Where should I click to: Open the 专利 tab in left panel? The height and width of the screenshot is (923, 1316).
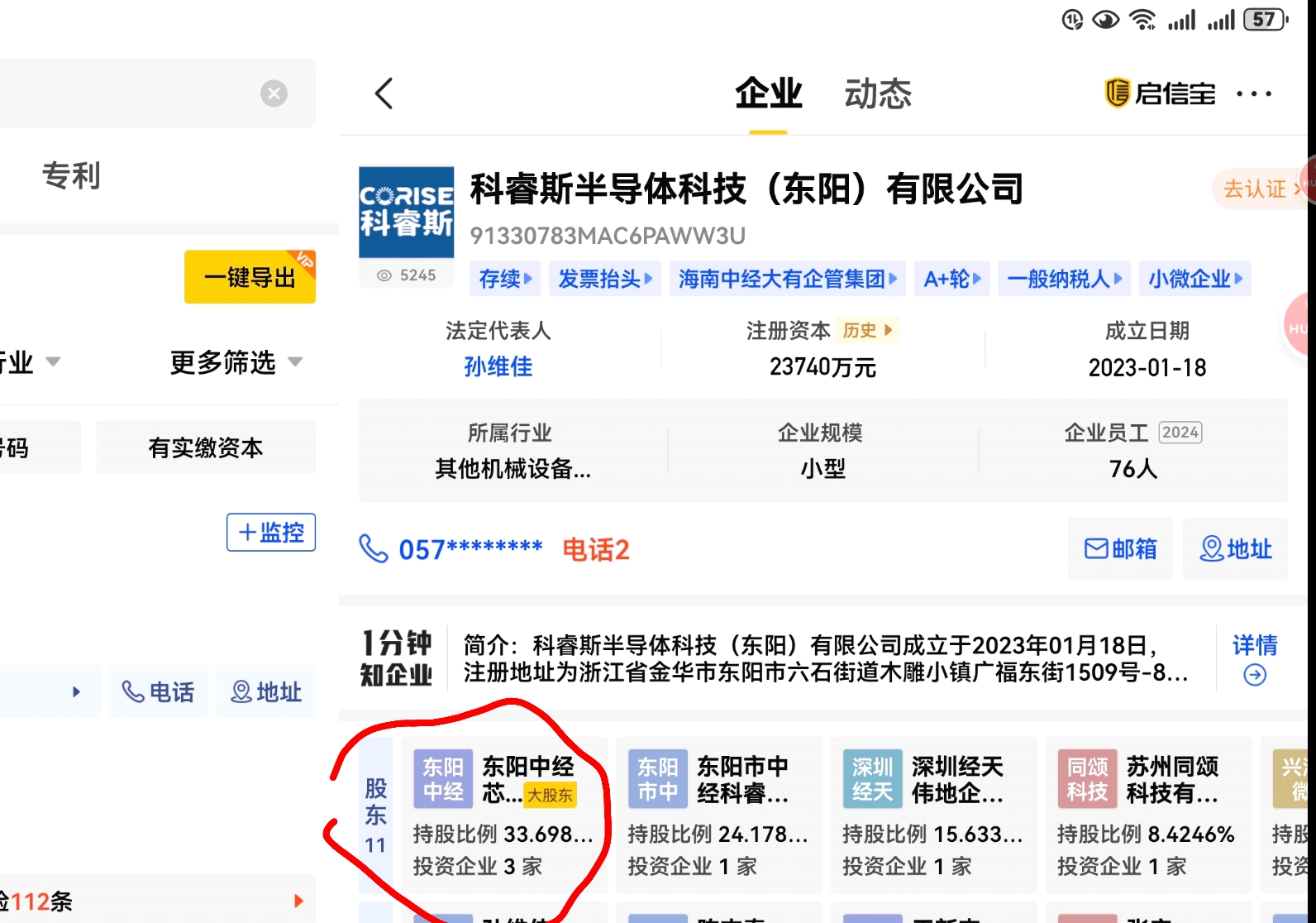(71, 175)
